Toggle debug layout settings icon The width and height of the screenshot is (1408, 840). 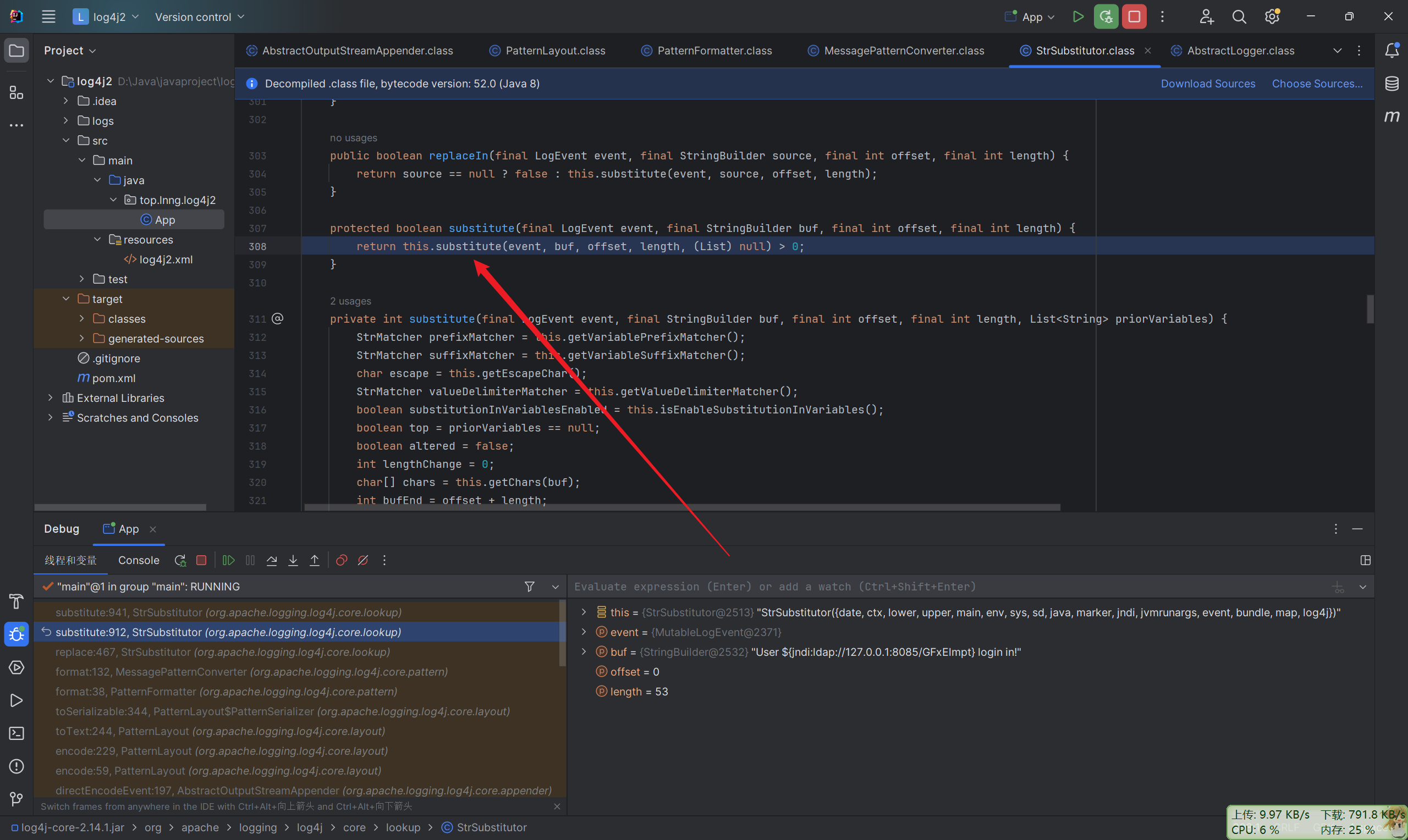tap(1365, 560)
